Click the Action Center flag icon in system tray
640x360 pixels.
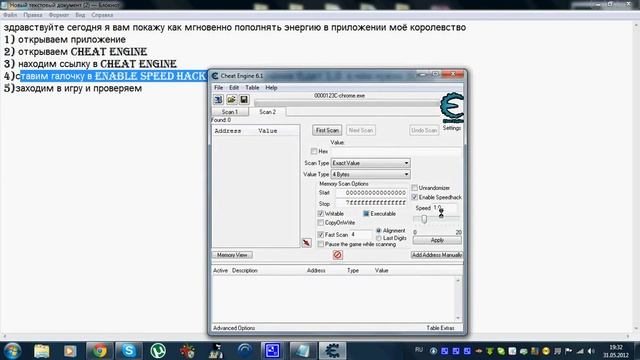coord(568,351)
